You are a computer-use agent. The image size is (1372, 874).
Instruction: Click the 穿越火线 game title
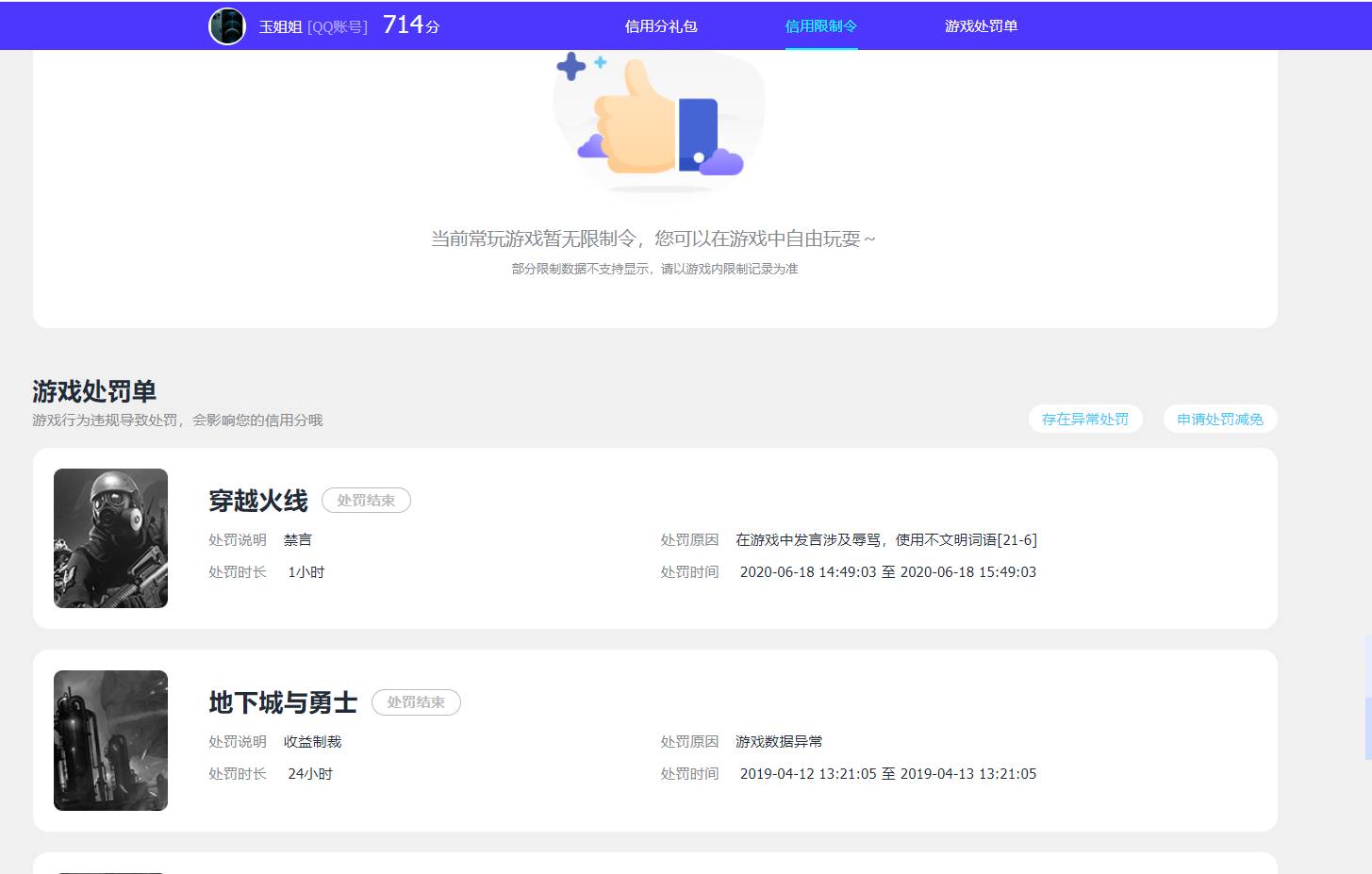258,501
